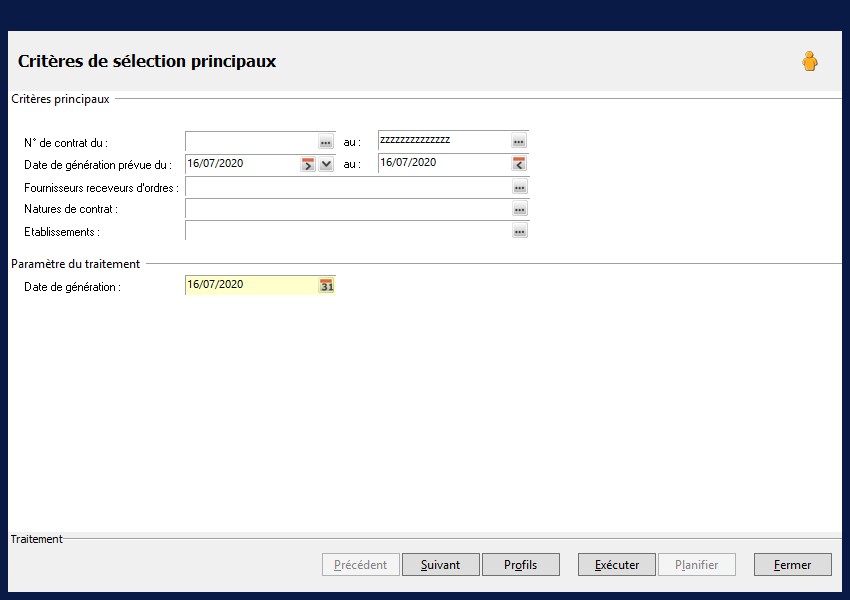Expand the start date dropdown arrow

326,164
